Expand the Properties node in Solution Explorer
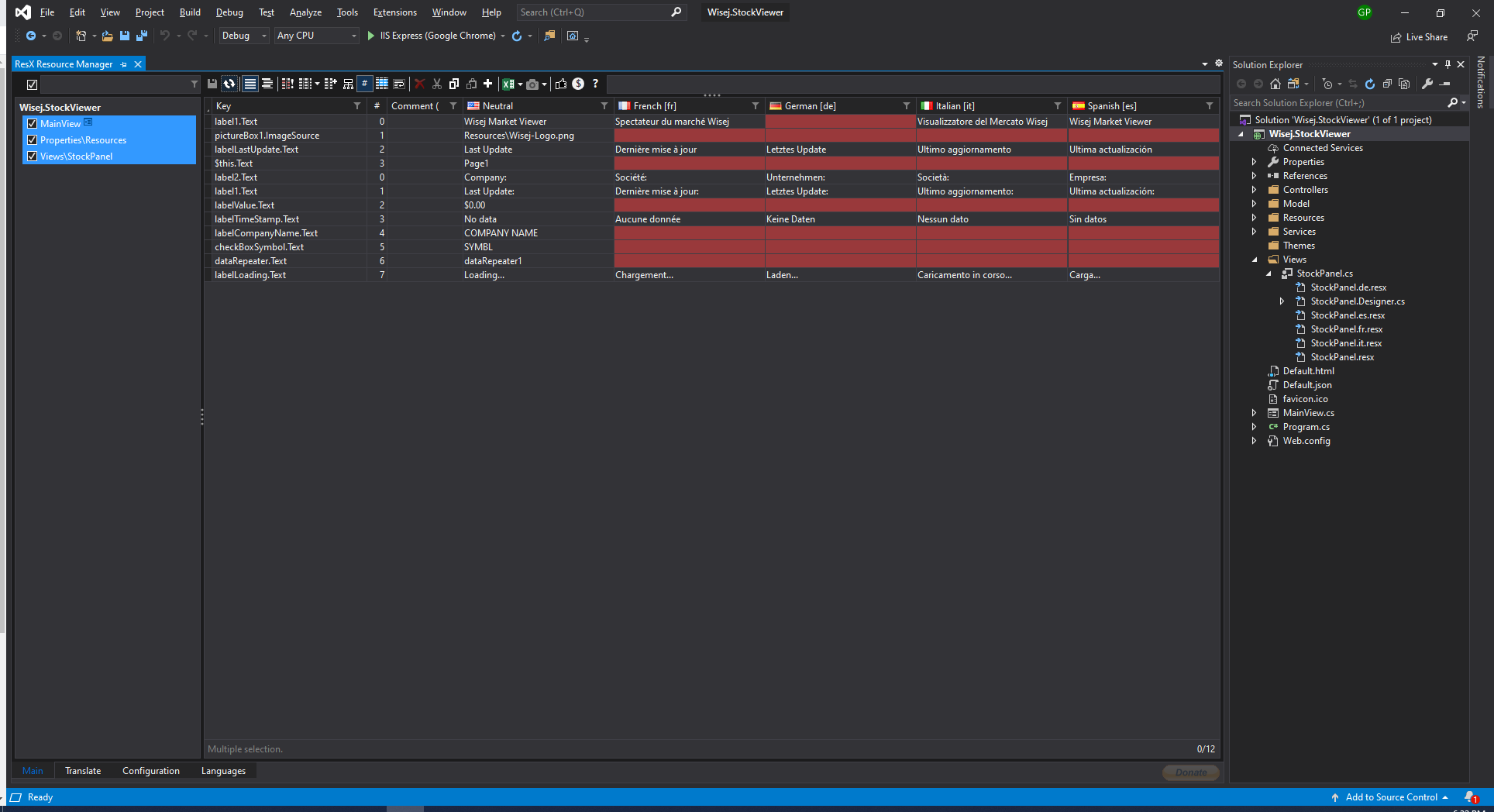 click(1254, 162)
